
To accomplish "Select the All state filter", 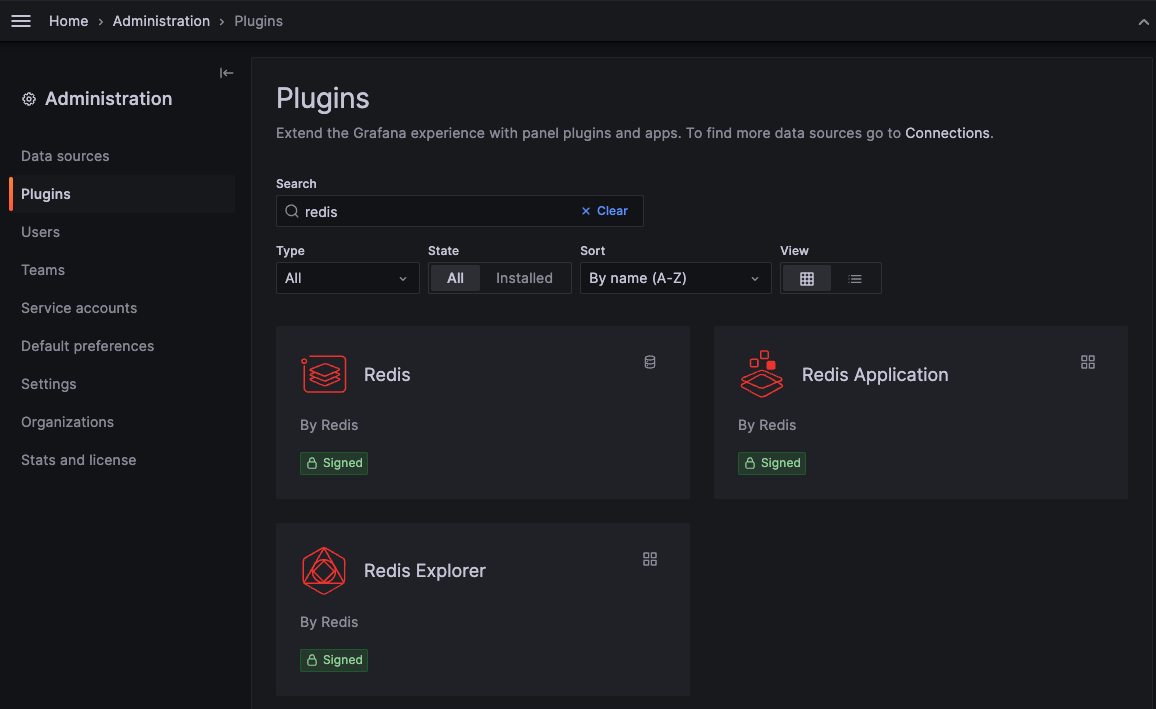I will [x=455, y=278].
